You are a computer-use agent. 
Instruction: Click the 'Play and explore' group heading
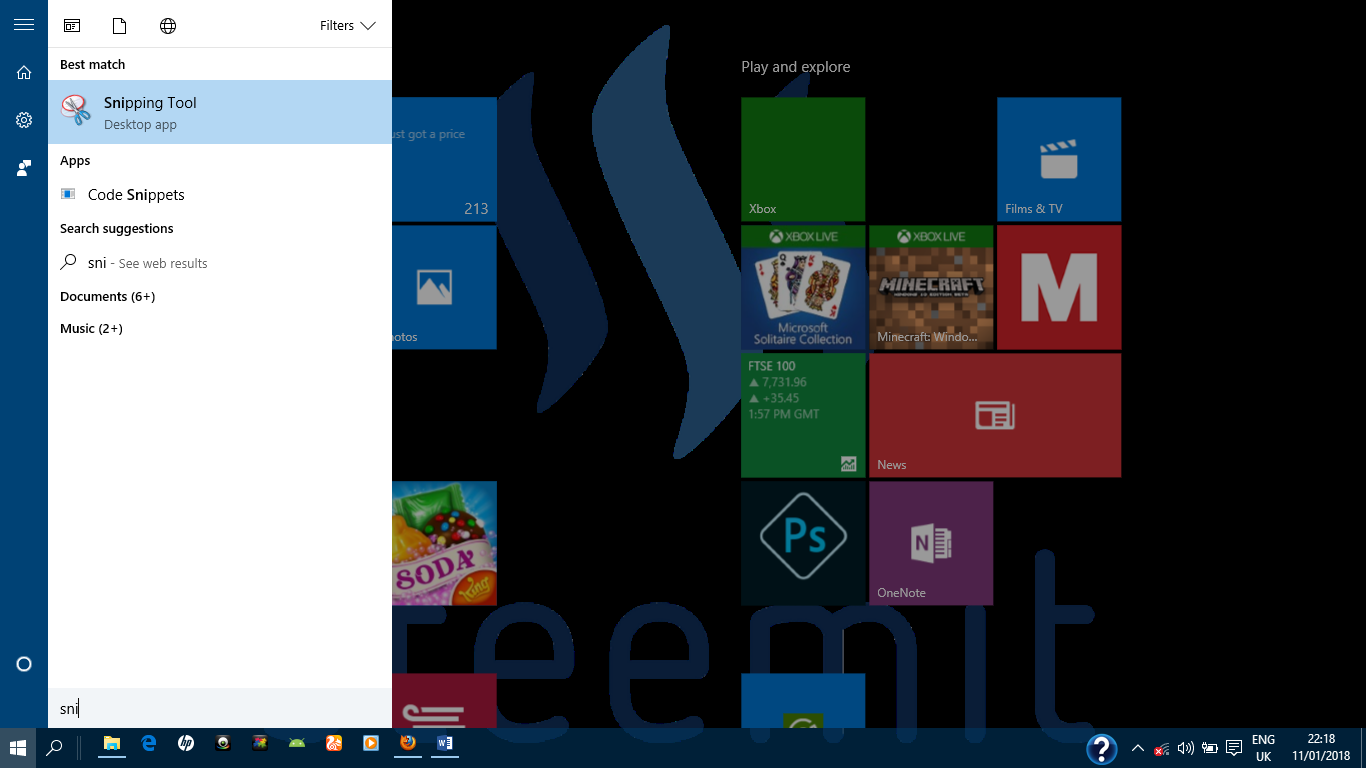tap(796, 67)
